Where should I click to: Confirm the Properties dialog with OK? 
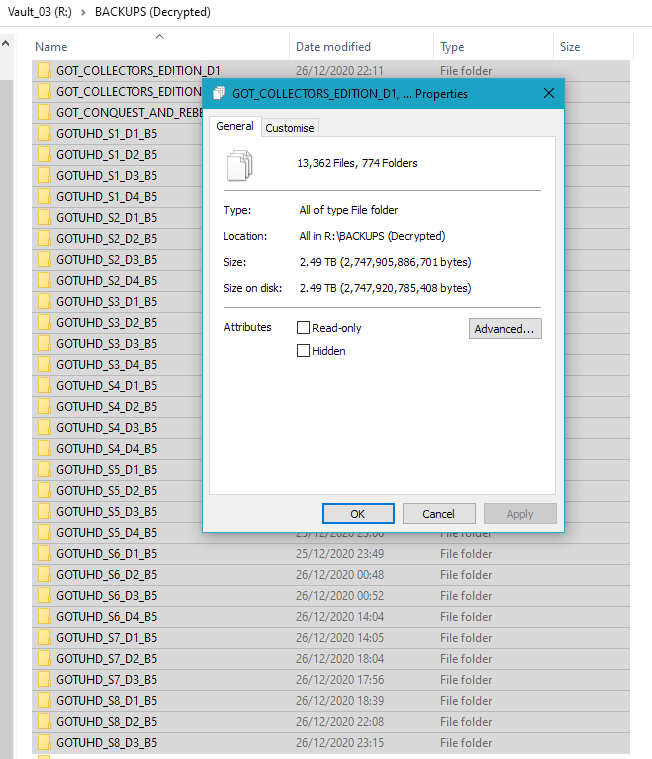click(358, 514)
